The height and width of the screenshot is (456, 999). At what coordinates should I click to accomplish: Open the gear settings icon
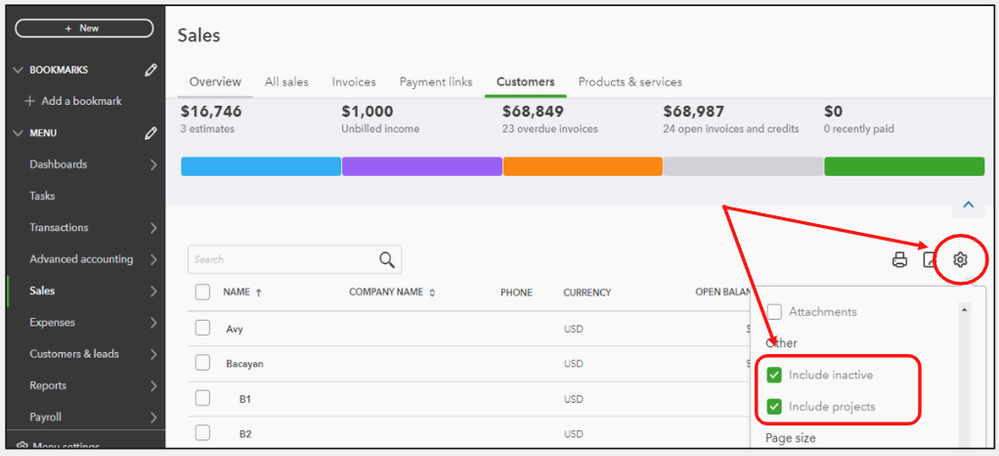coord(960,260)
